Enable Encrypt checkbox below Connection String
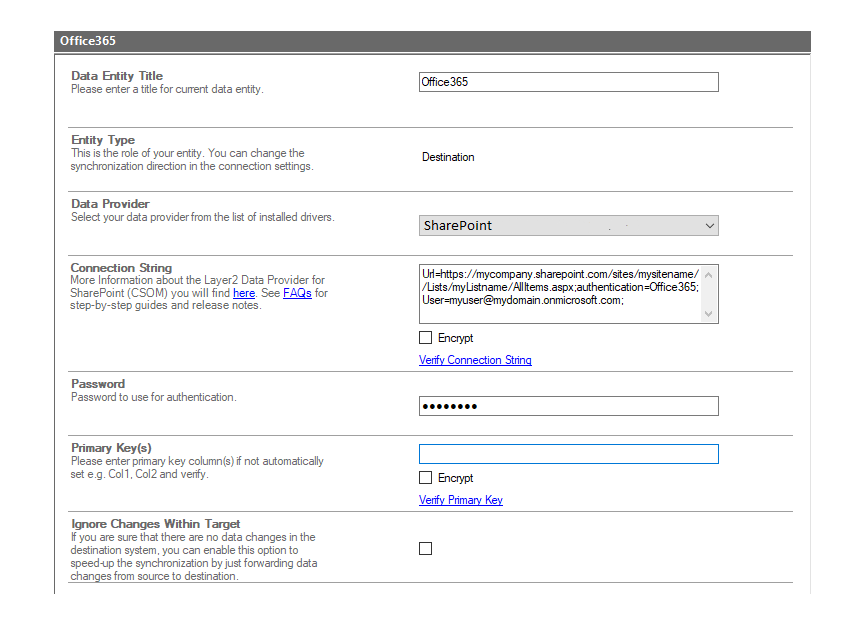 click(426, 338)
